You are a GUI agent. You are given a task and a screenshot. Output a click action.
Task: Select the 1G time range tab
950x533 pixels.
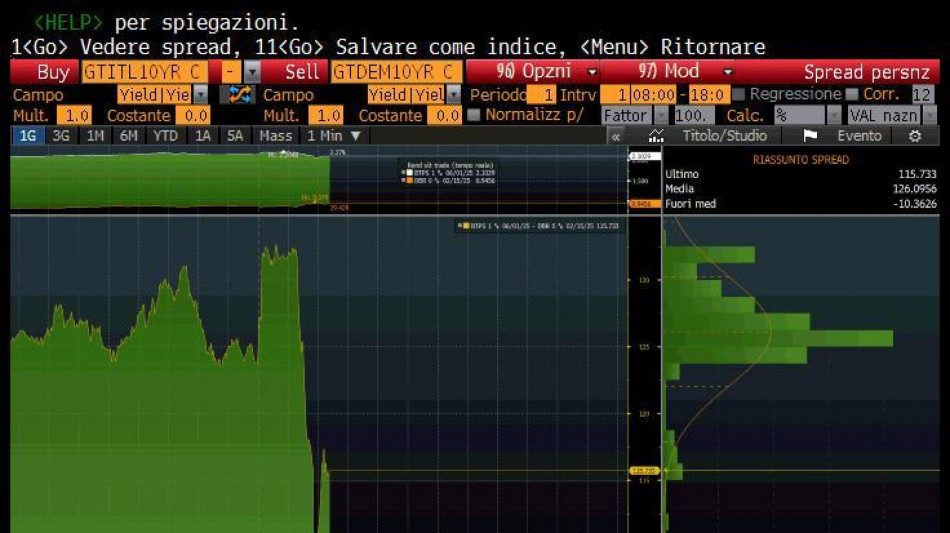(x=28, y=136)
